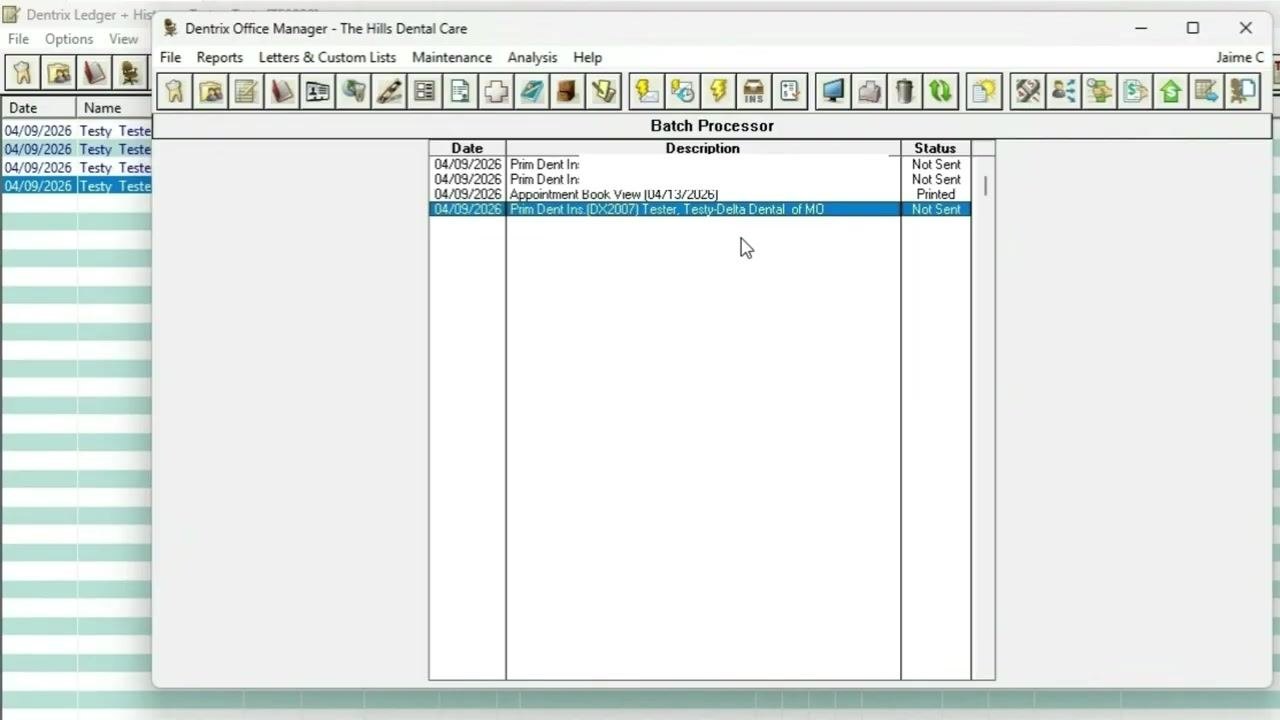1280x720 pixels.
Task: Open the red book icon in Office Manager toolbar
Action: [x=282, y=92]
